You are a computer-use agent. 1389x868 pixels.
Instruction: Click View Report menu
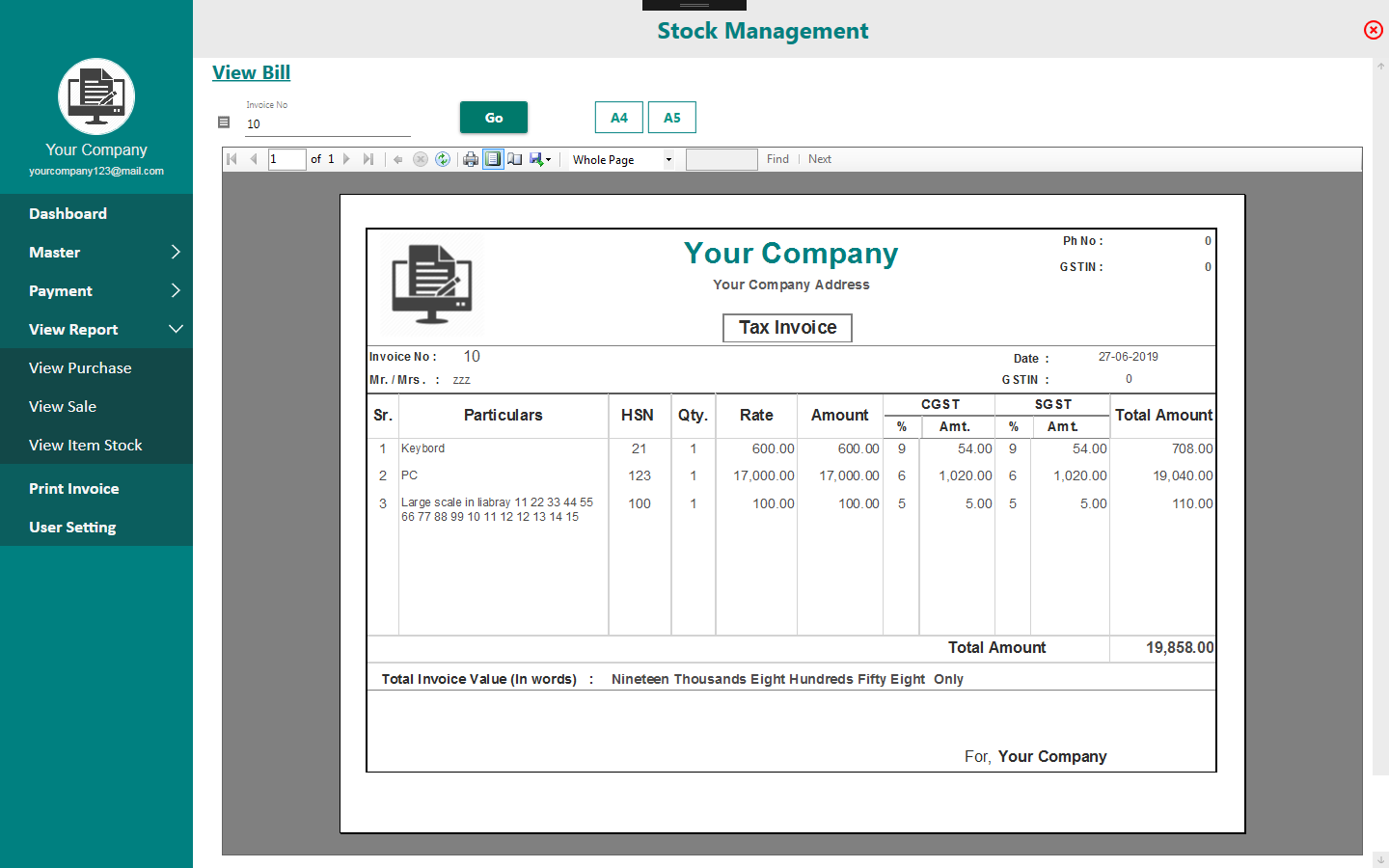coord(96,329)
